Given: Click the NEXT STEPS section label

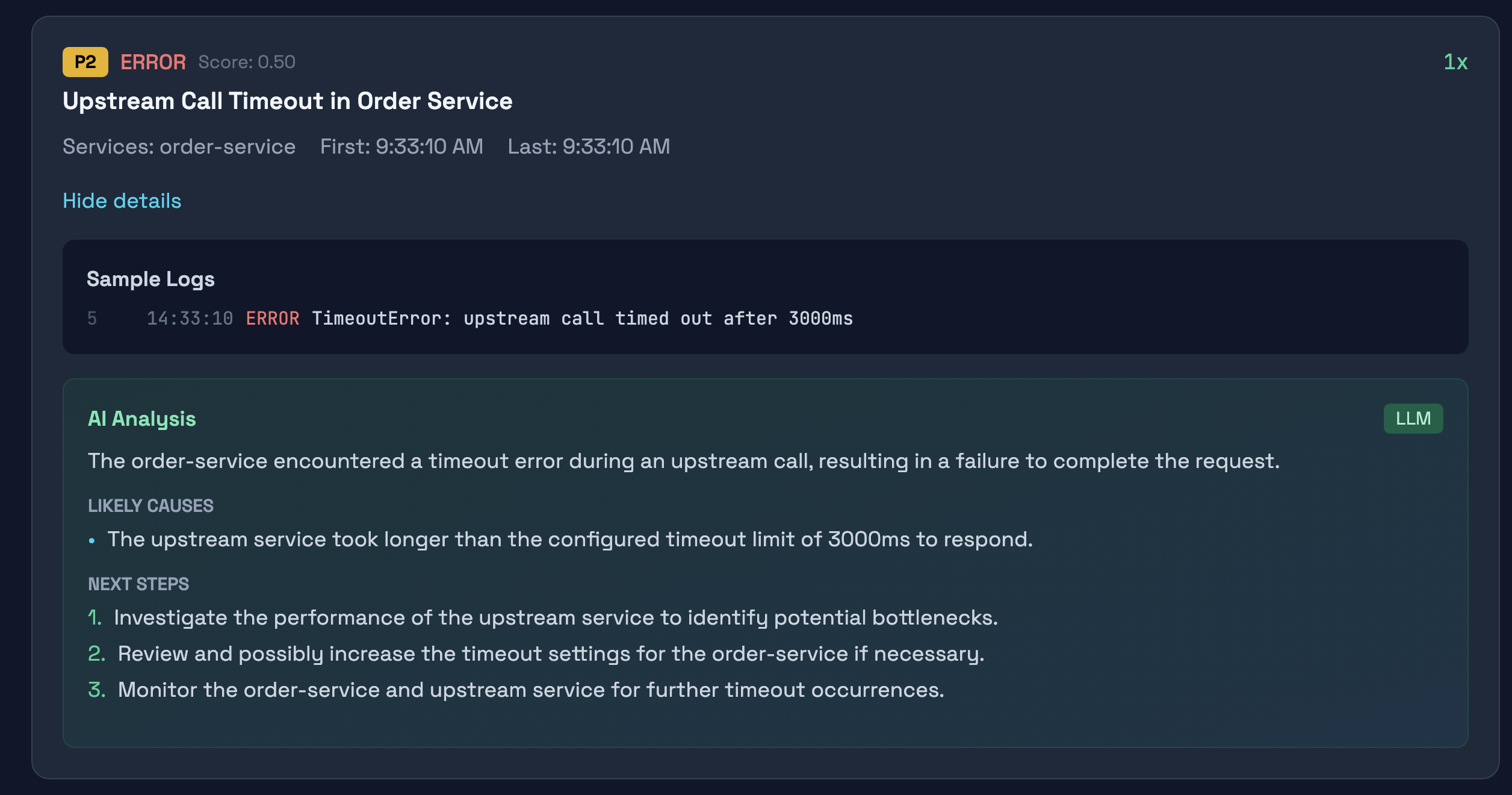Looking at the screenshot, I should coord(138,584).
